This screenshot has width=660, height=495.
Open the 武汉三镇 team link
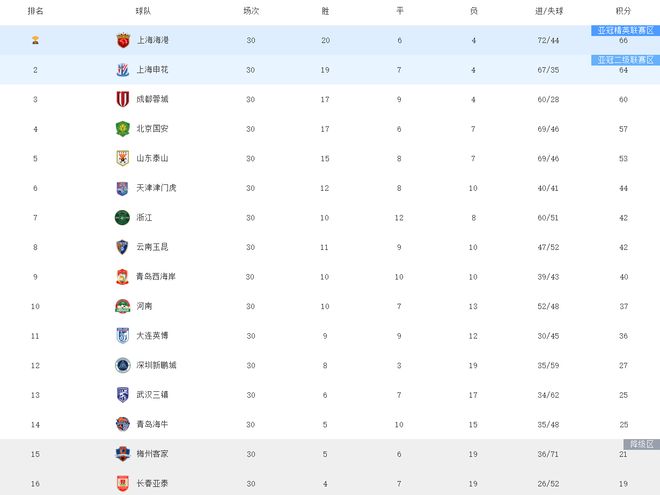tap(152, 395)
